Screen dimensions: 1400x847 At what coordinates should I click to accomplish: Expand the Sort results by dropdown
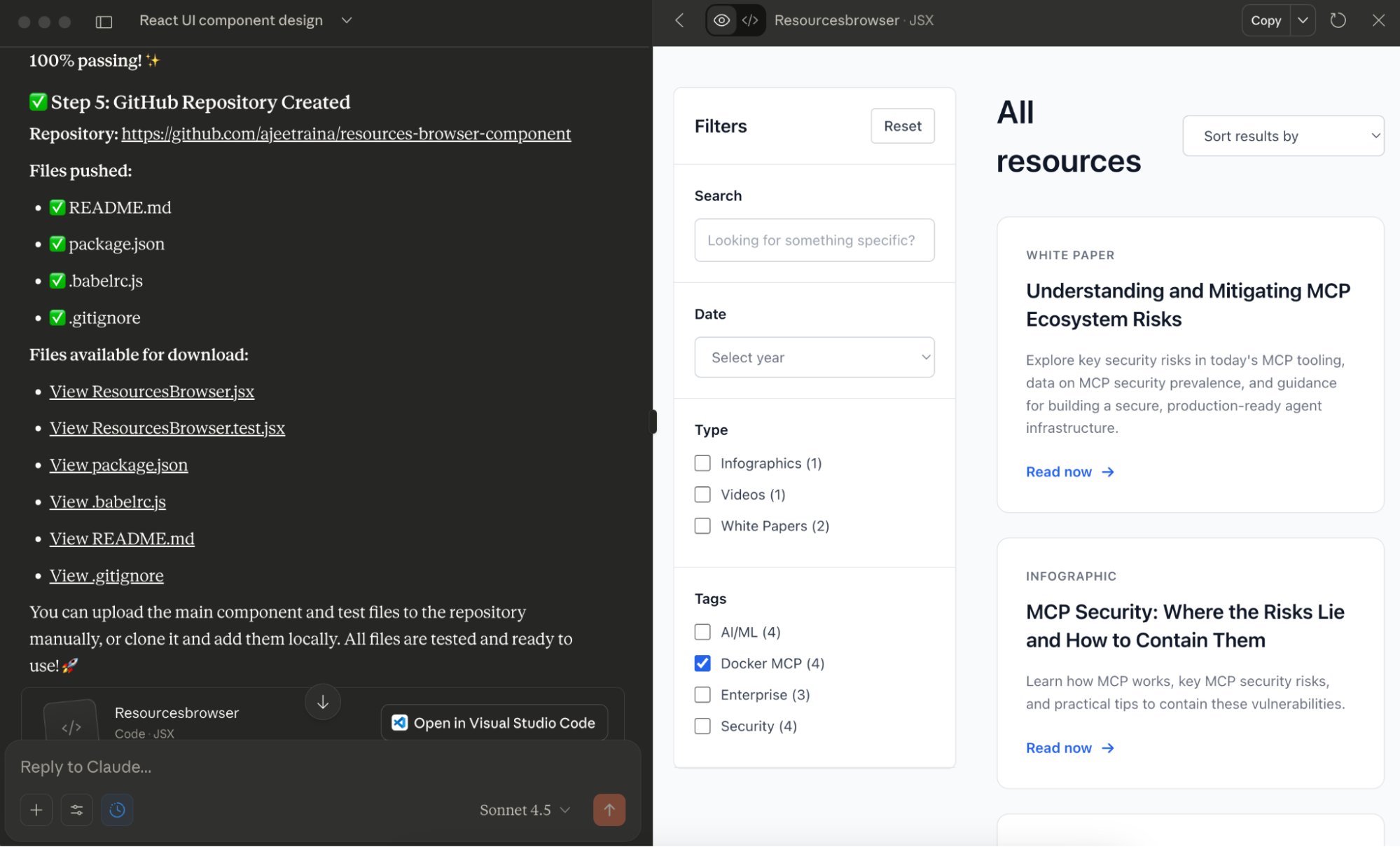(x=1283, y=136)
